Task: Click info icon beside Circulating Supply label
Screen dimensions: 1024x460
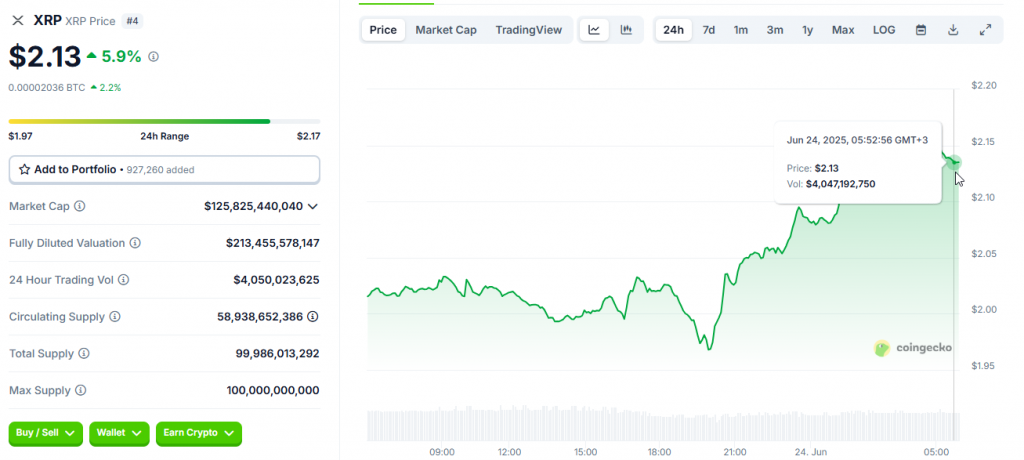Action: pyautogui.click(x=115, y=317)
